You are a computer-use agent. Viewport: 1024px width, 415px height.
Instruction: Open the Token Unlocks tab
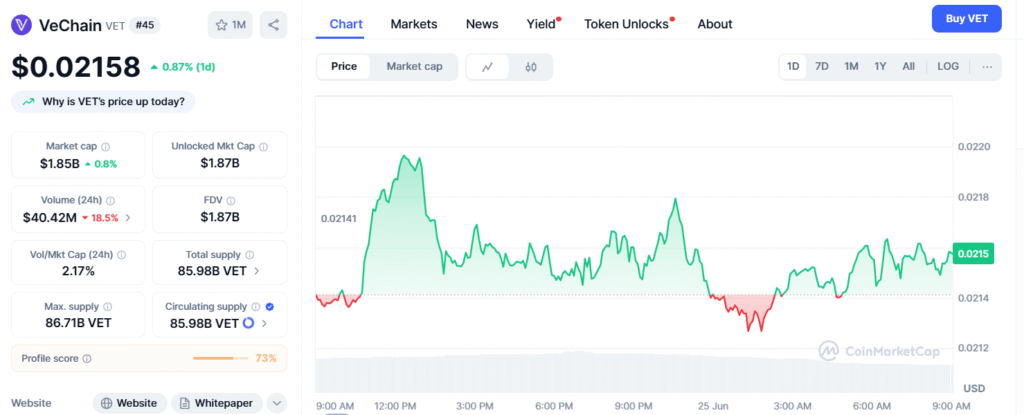tap(628, 24)
